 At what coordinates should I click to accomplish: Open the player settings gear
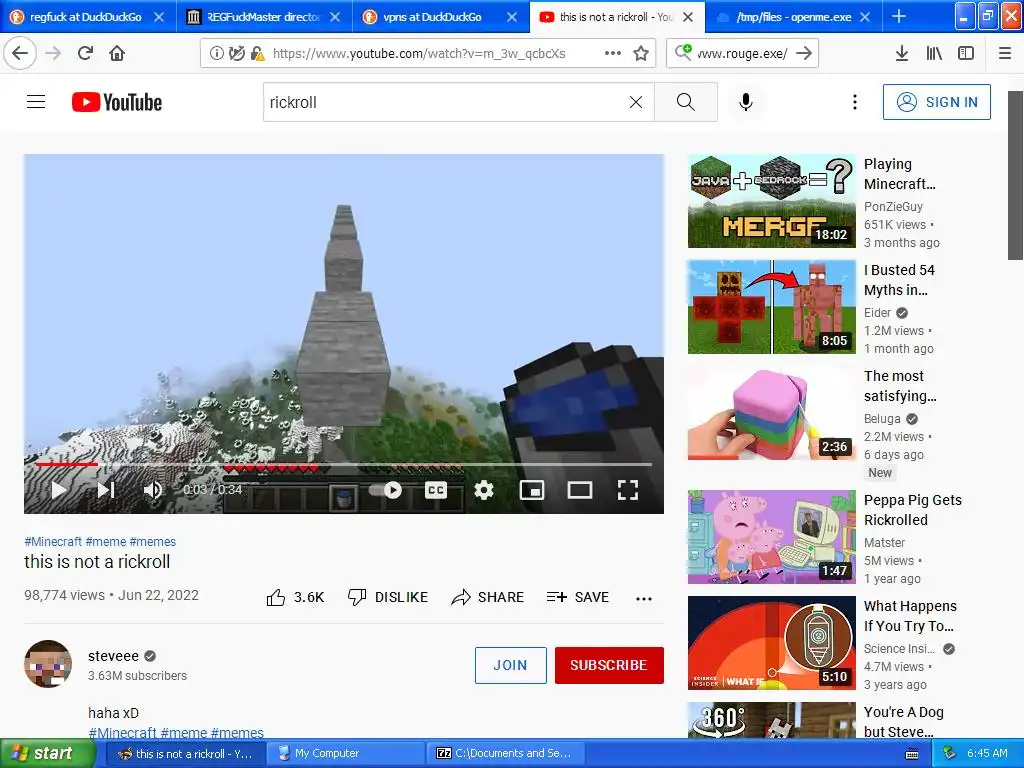click(x=483, y=490)
